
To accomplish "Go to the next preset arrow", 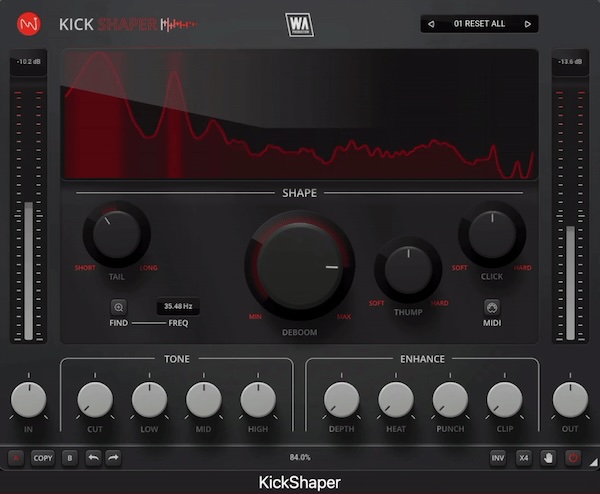I will 528,24.
